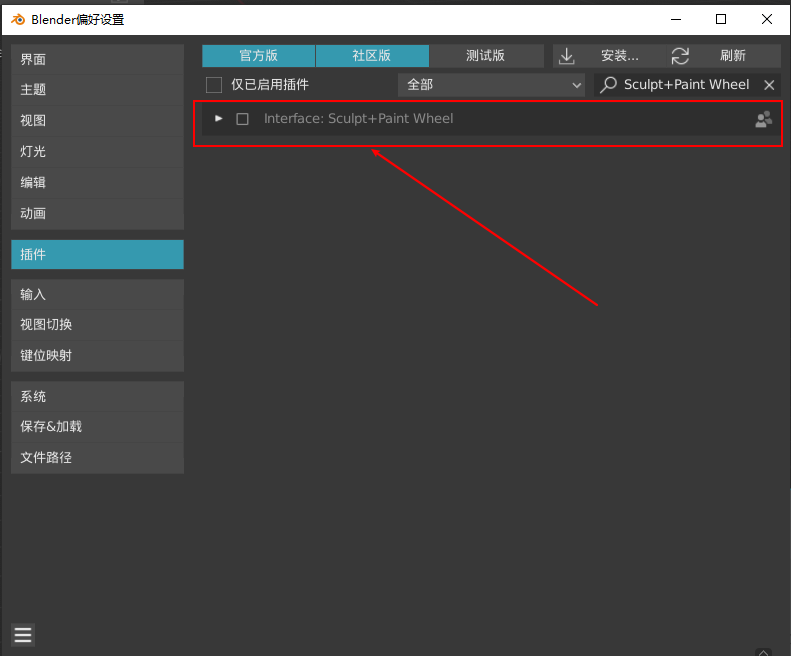Close the Blender preferences window
This screenshot has height=656, width=791.
pos(767,20)
